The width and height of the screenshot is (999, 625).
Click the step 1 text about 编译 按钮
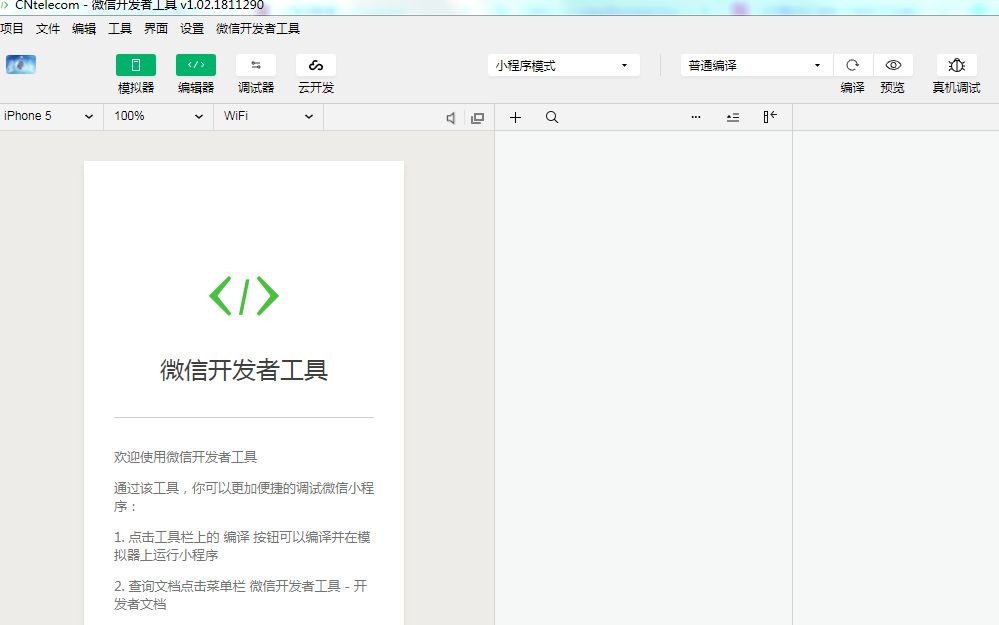[242, 546]
